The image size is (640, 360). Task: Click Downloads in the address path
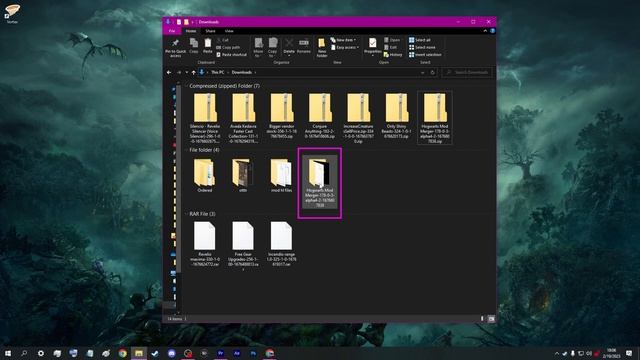(x=242, y=72)
